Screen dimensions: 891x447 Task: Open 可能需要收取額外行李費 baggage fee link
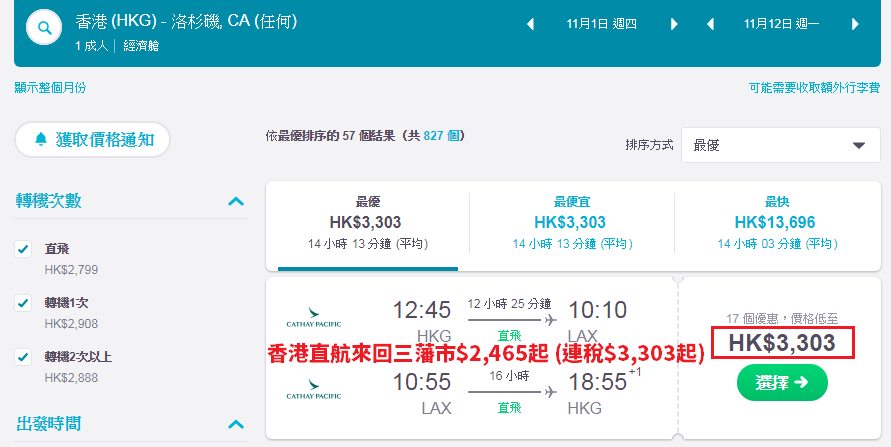click(814, 87)
